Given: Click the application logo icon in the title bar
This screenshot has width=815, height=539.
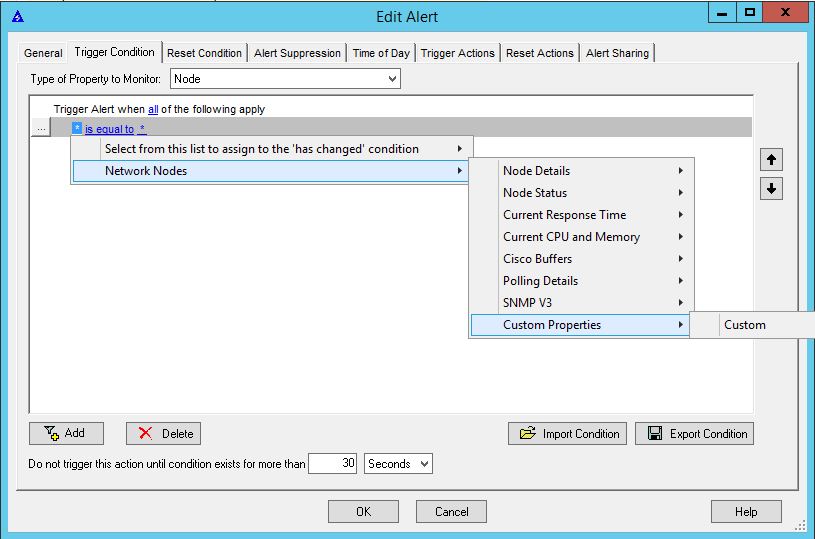Looking at the screenshot, I should [x=18, y=17].
